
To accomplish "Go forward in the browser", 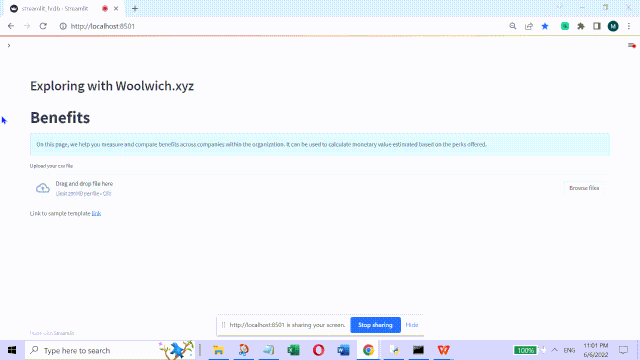I will [x=27, y=26].
